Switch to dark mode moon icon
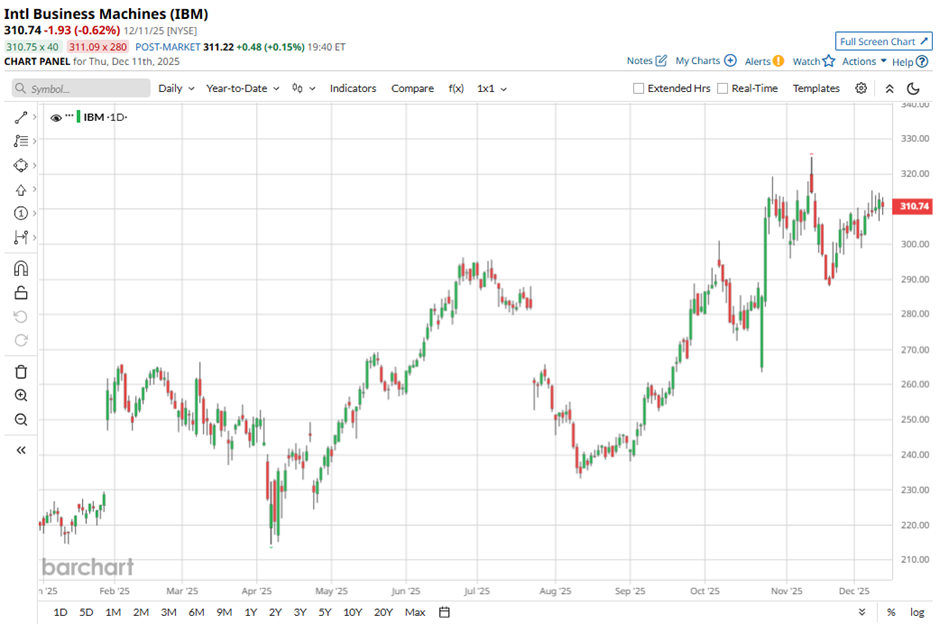The width and height of the screenshot is (940, 633). [914, 88]
